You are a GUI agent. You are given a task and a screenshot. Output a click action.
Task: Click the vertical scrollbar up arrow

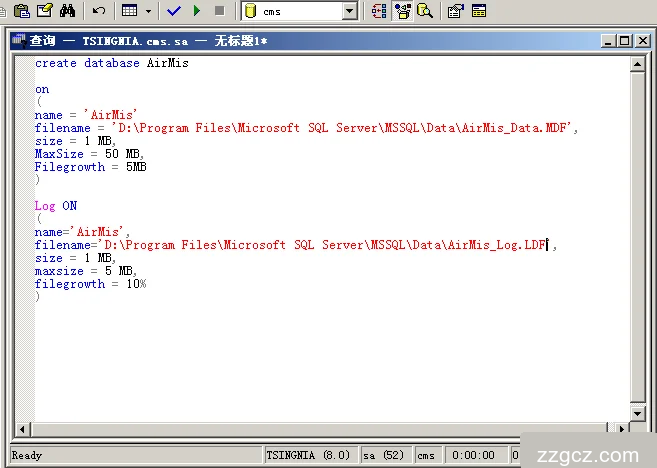click(637, 63)
